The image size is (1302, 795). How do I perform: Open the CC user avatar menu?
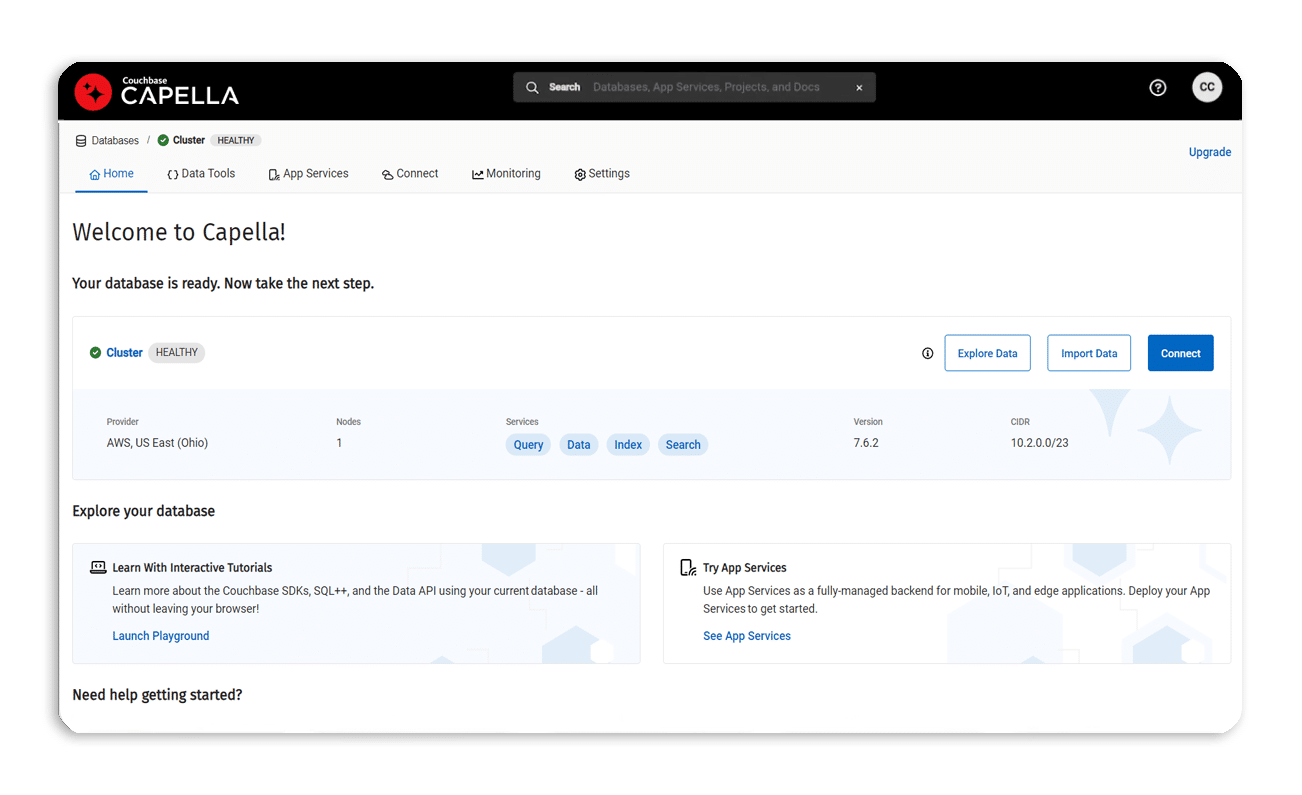[1207, 87]
